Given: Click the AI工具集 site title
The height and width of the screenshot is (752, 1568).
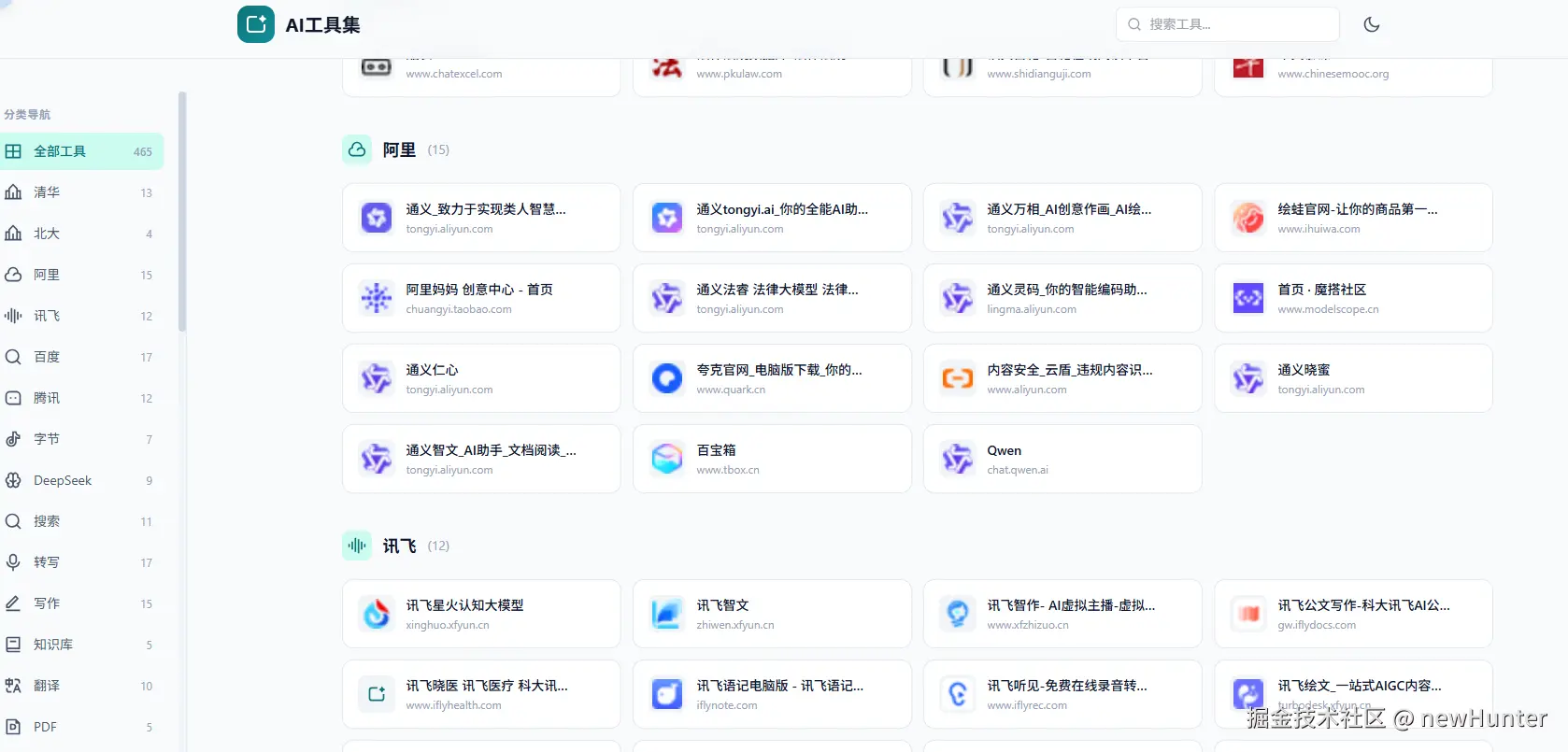Looking at the screenshot, I should [322, 25].
